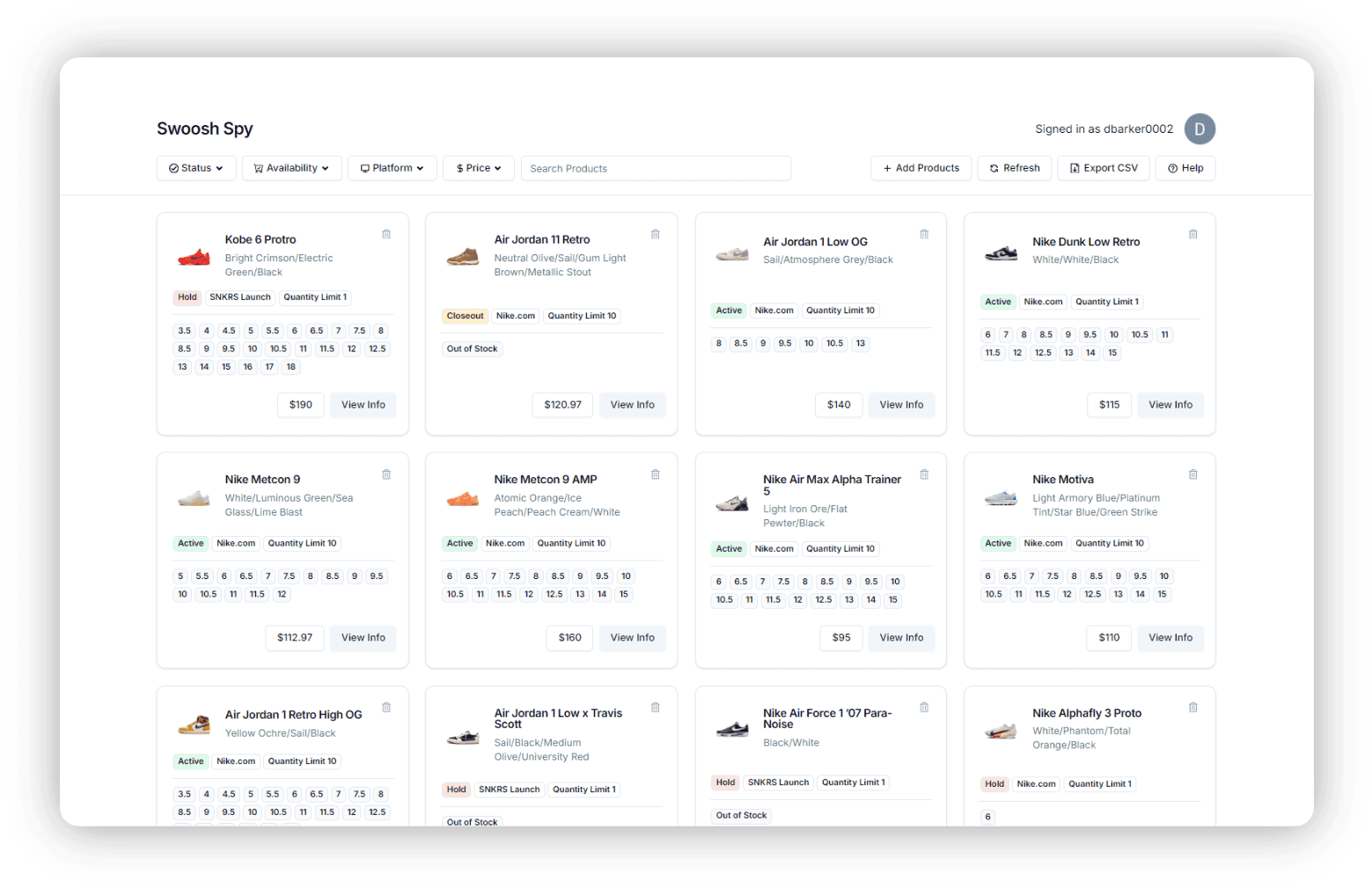Screen dimensions: 1372x895
Task: Open the Help page
Action: (1185, 168)
